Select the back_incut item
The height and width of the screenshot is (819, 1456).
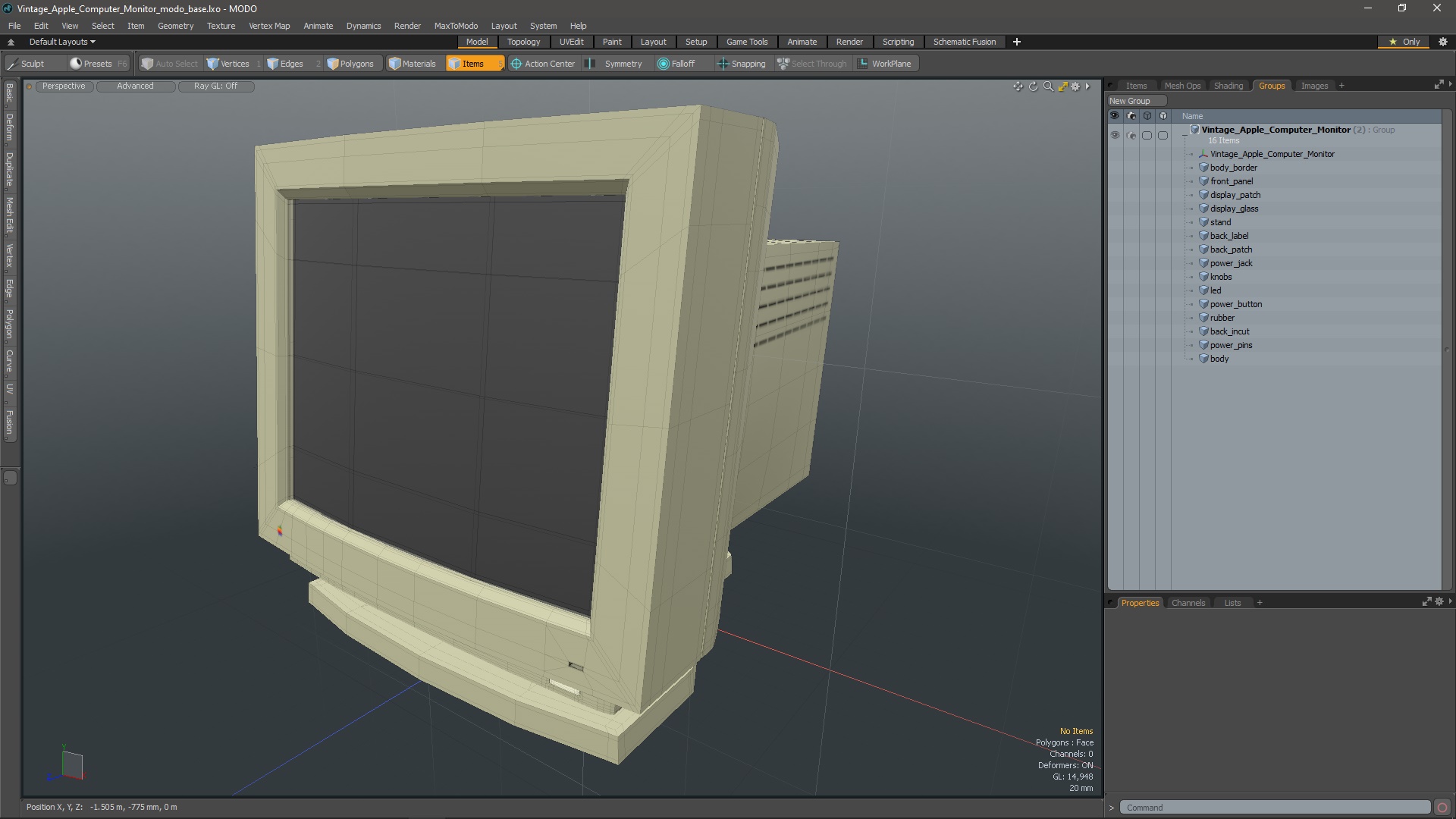coord(1229,331)
